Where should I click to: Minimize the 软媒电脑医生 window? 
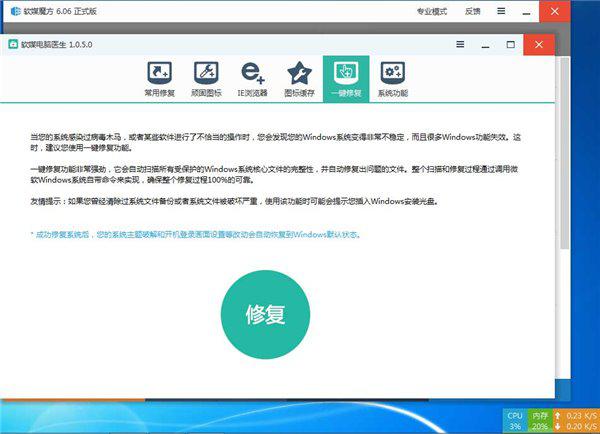[485, 44]
